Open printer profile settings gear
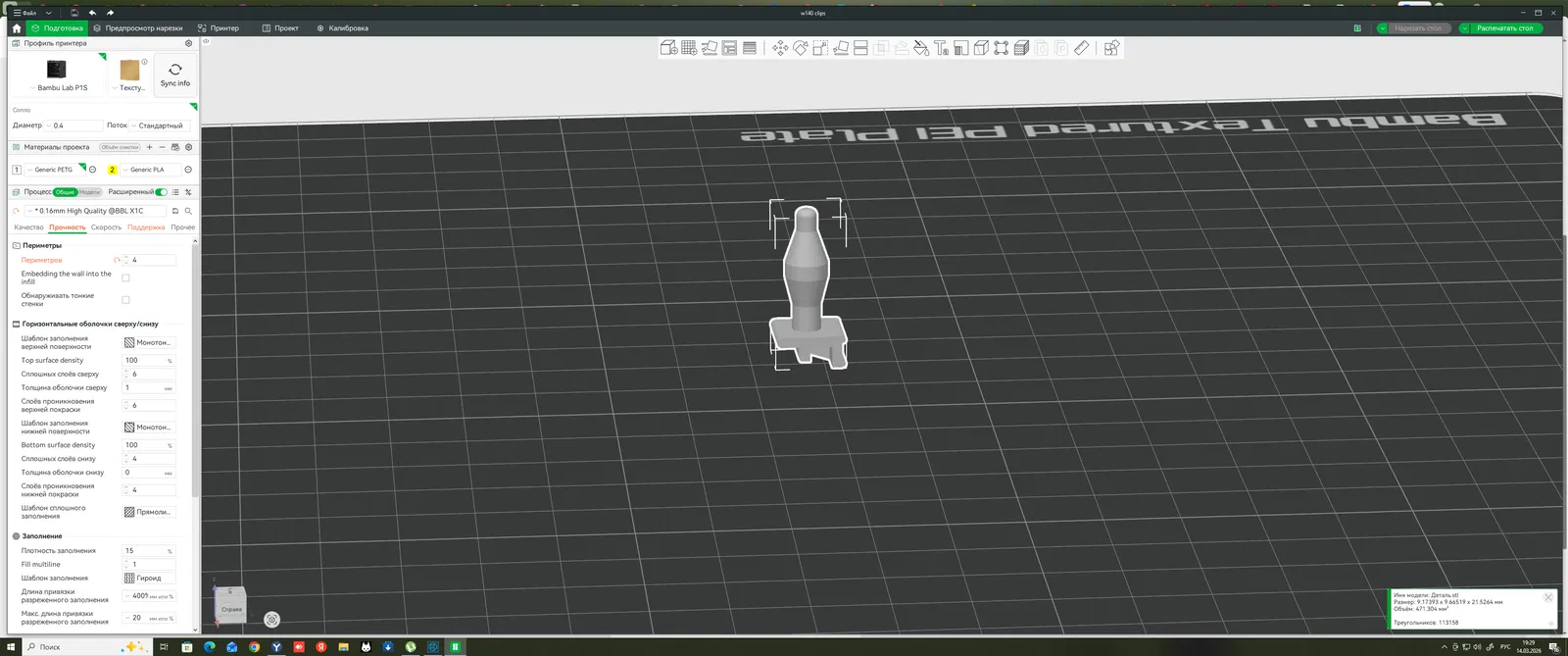The image size is (1568, 656). 189,43
